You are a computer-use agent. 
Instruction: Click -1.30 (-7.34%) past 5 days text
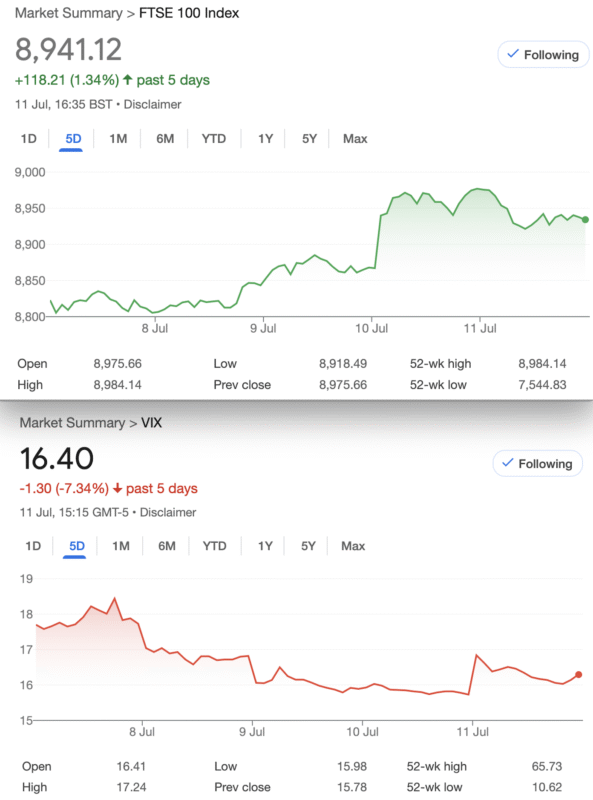(109, 488)
